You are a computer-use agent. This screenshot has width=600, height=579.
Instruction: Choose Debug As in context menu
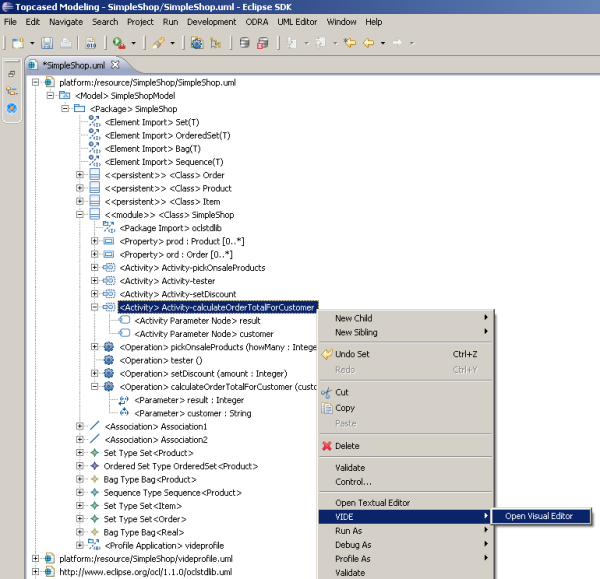point(406,545)
